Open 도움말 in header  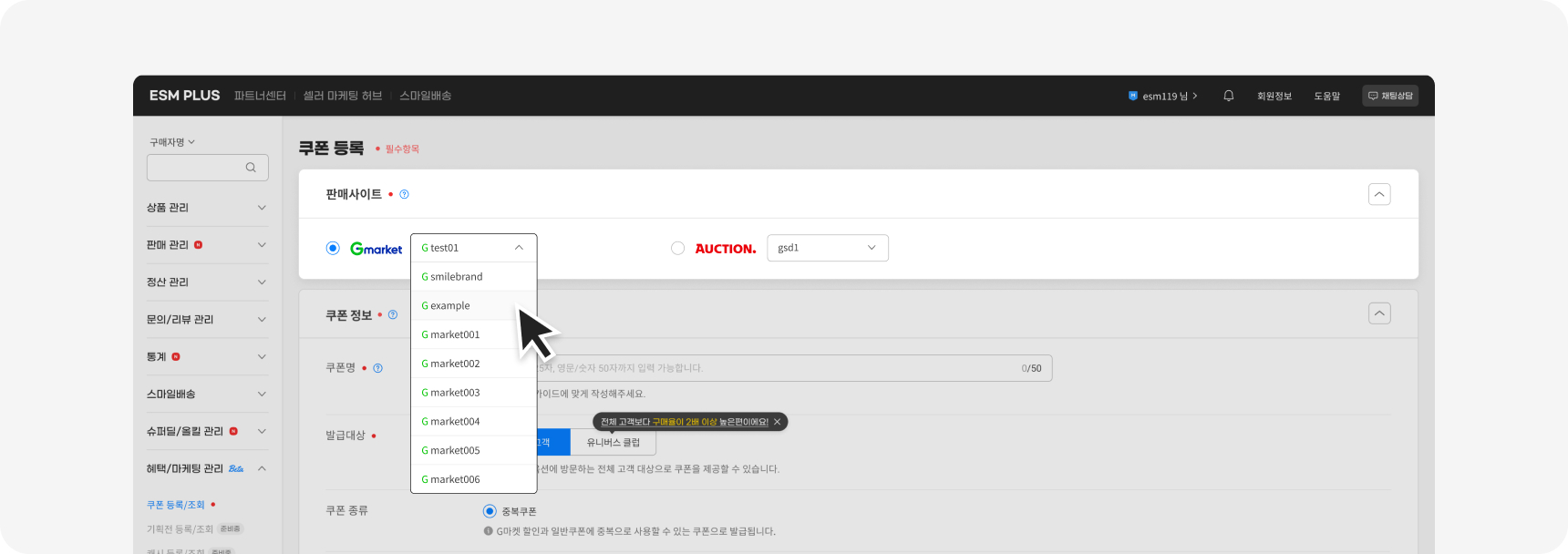tap(1327, 96)
